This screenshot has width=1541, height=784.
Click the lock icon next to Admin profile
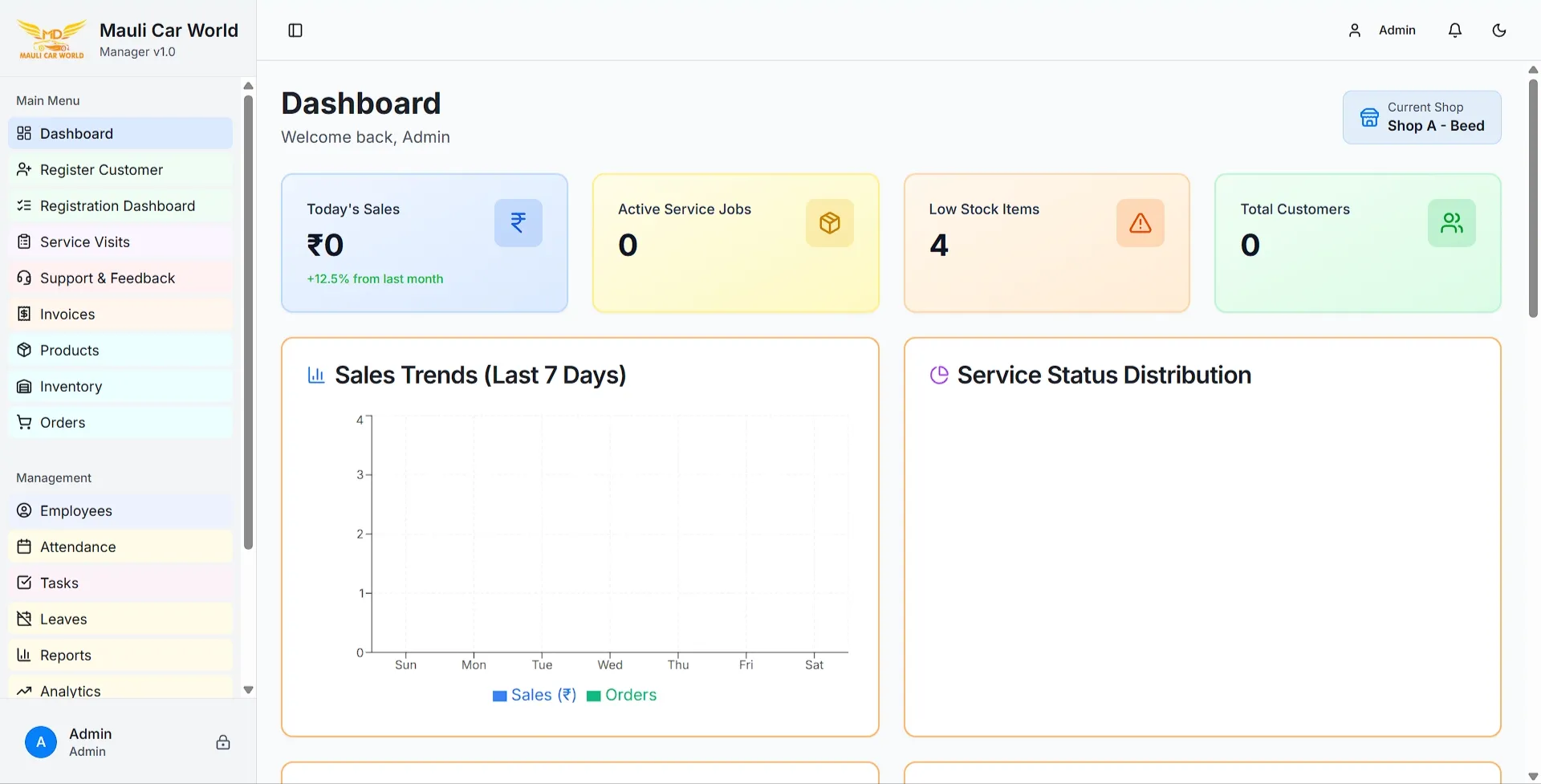222,741
